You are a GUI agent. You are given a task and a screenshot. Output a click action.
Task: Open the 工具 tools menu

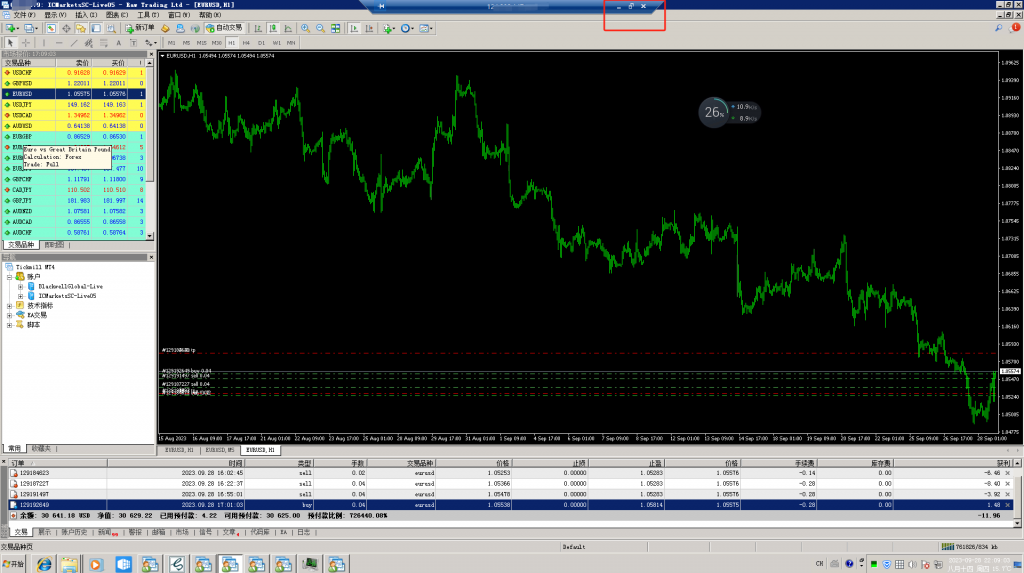148,14
